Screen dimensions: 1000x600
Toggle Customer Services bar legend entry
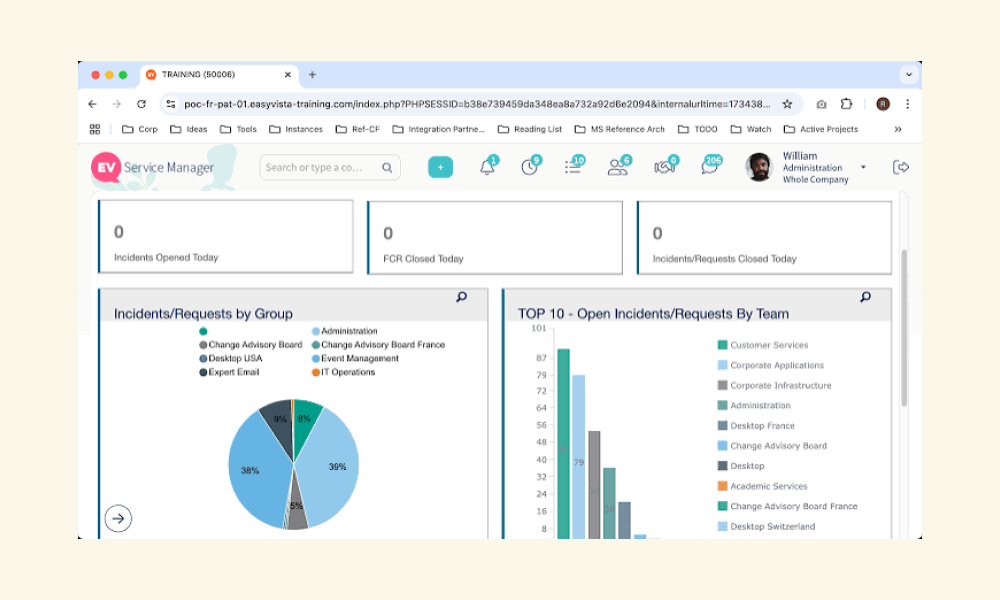click(763, 345)
